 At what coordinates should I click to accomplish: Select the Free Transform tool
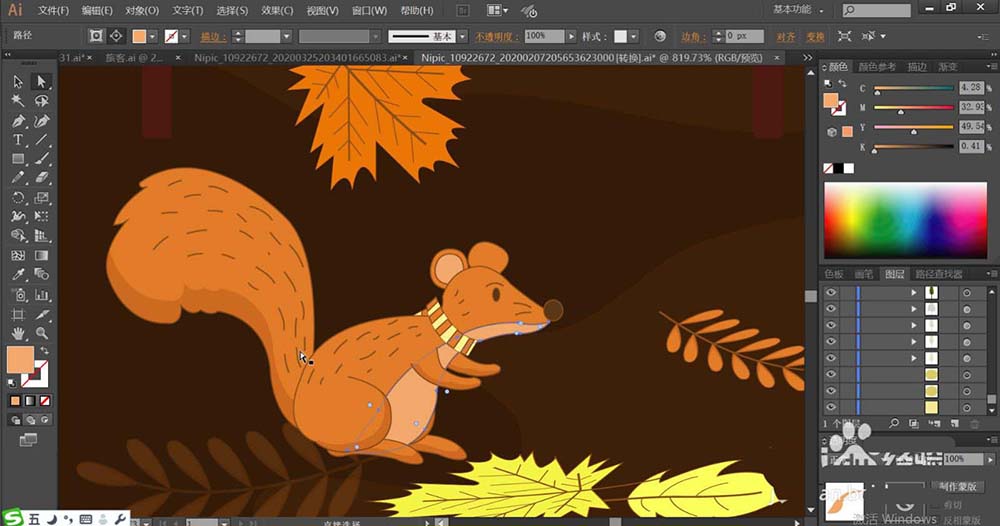point(41,217)
